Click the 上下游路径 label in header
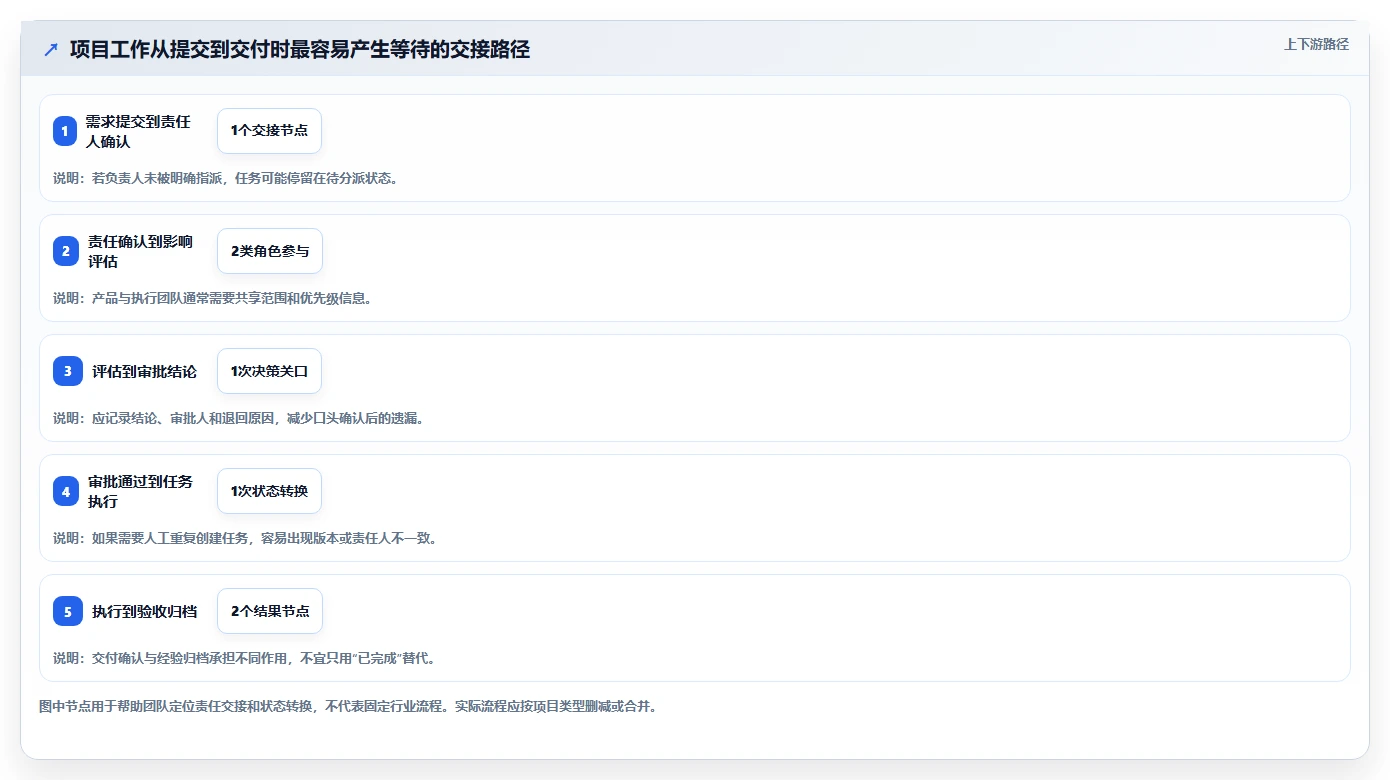Image resolution: width=1390 pixels, height=780 pixels. point(1316,44)
